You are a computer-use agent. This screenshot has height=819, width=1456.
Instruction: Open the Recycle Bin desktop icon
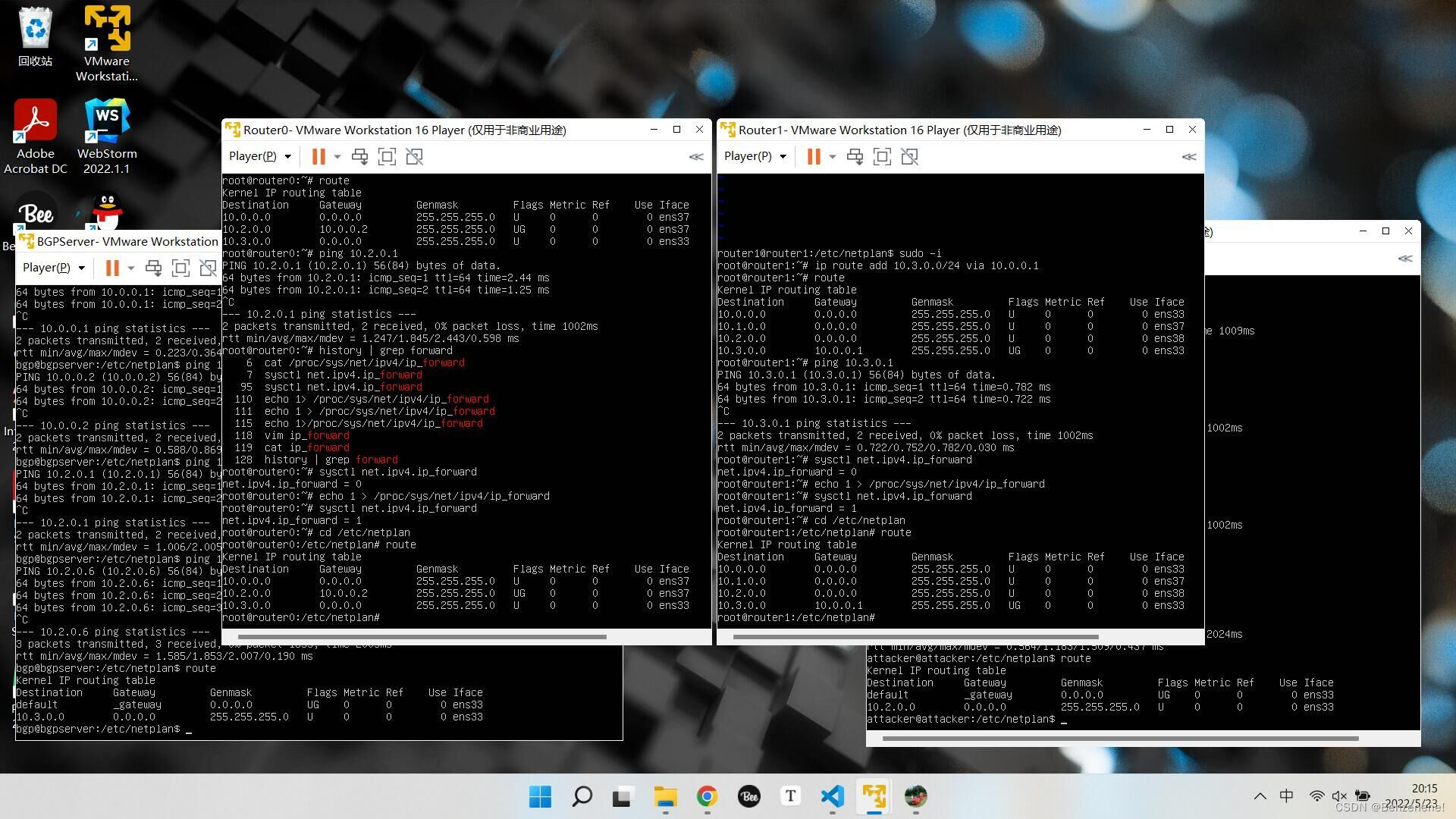(36, 36)
